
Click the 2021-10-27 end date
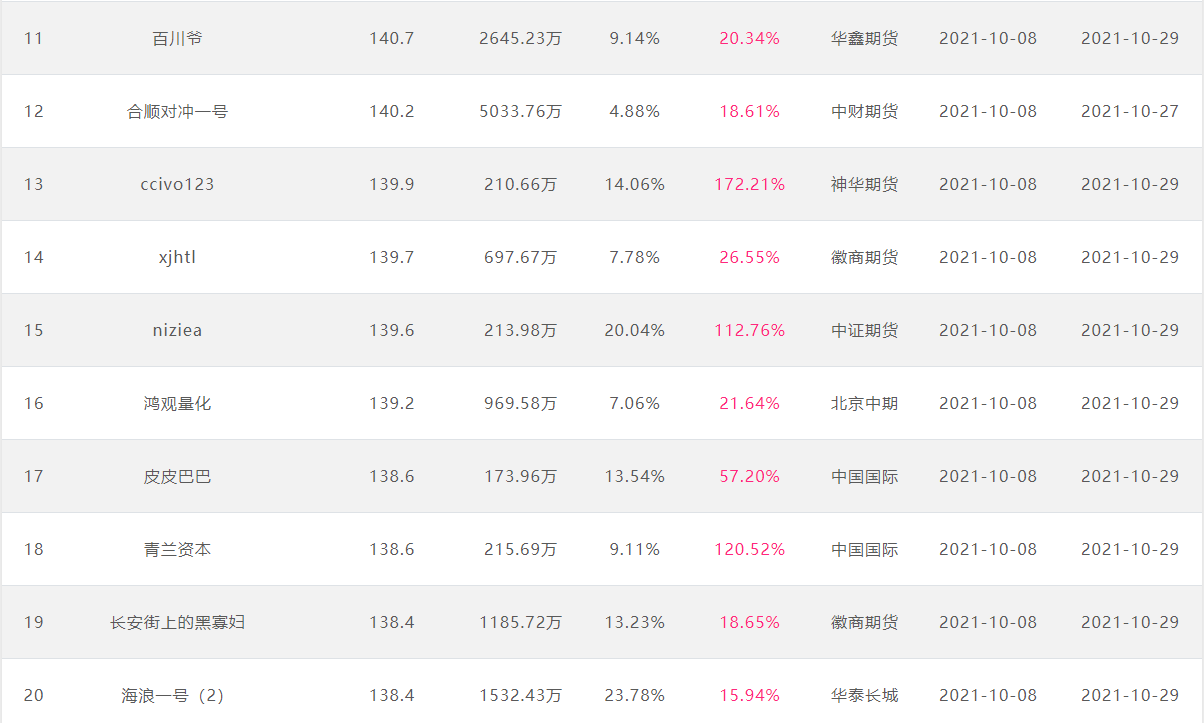coord(1130,112)
